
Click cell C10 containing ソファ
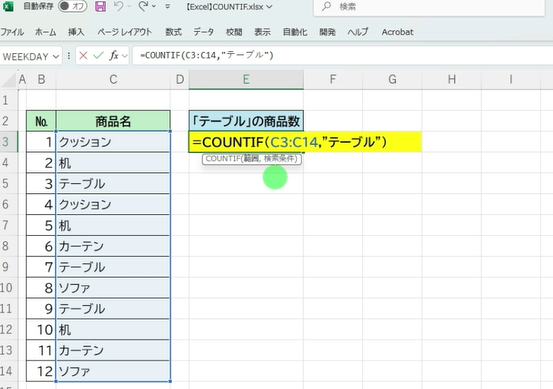tap(113, 288)
